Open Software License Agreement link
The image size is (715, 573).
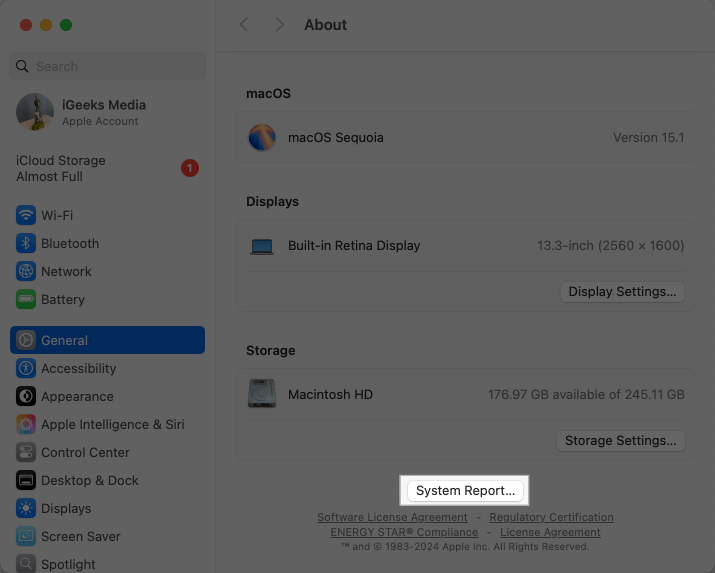392,517
